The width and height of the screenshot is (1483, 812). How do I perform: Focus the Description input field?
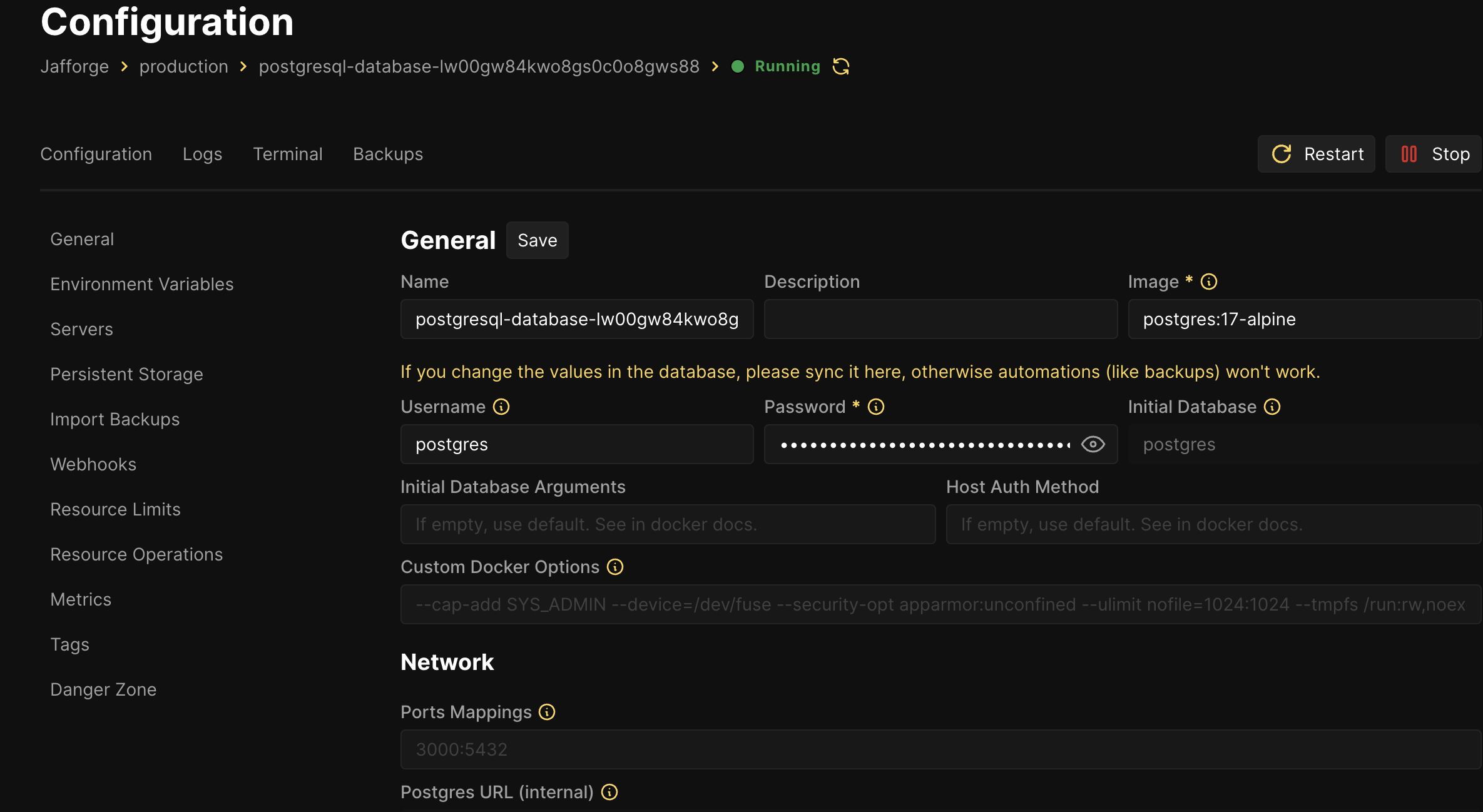[x=940, y=319]
